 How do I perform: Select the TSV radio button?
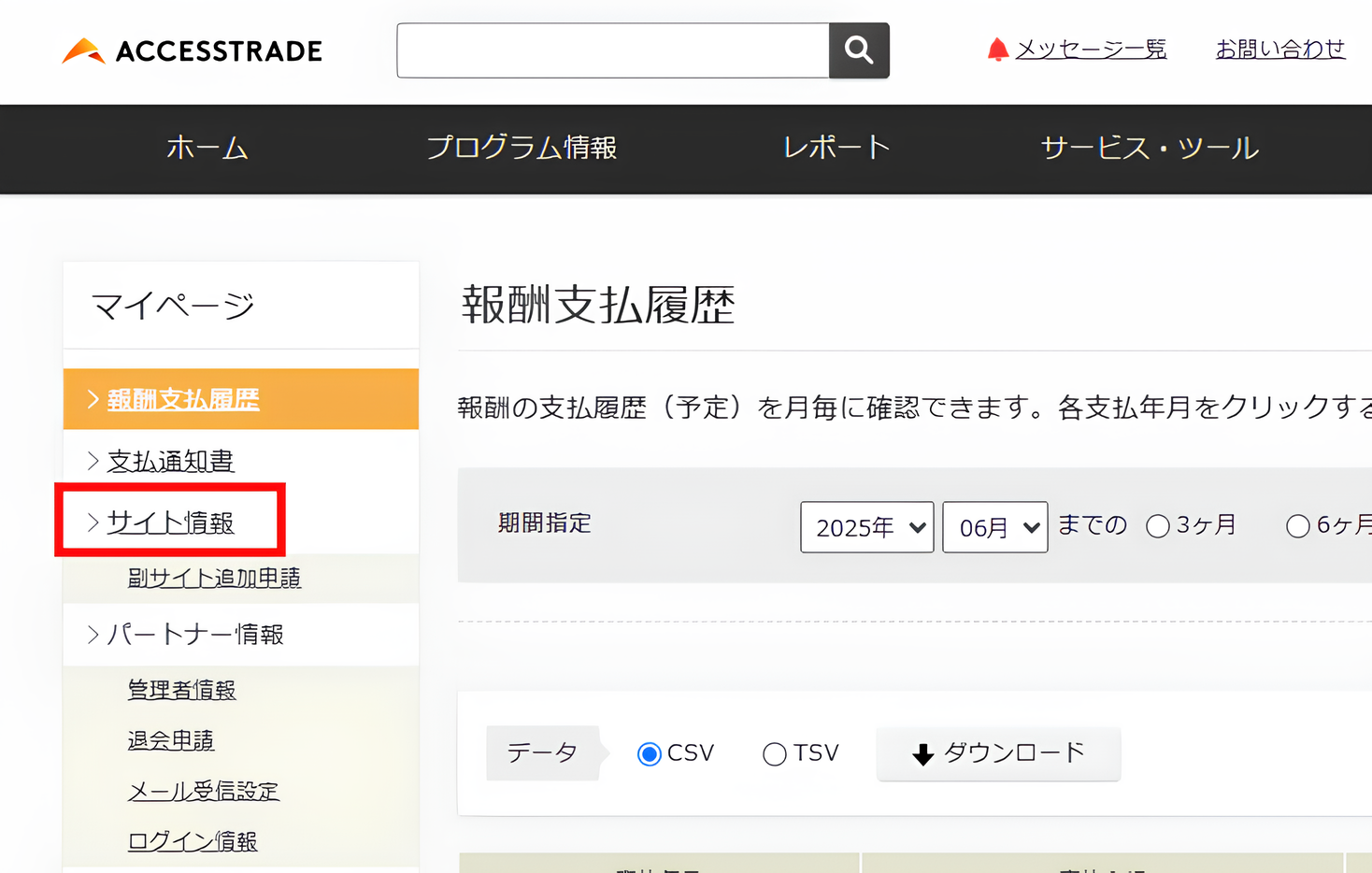point(775,753)
